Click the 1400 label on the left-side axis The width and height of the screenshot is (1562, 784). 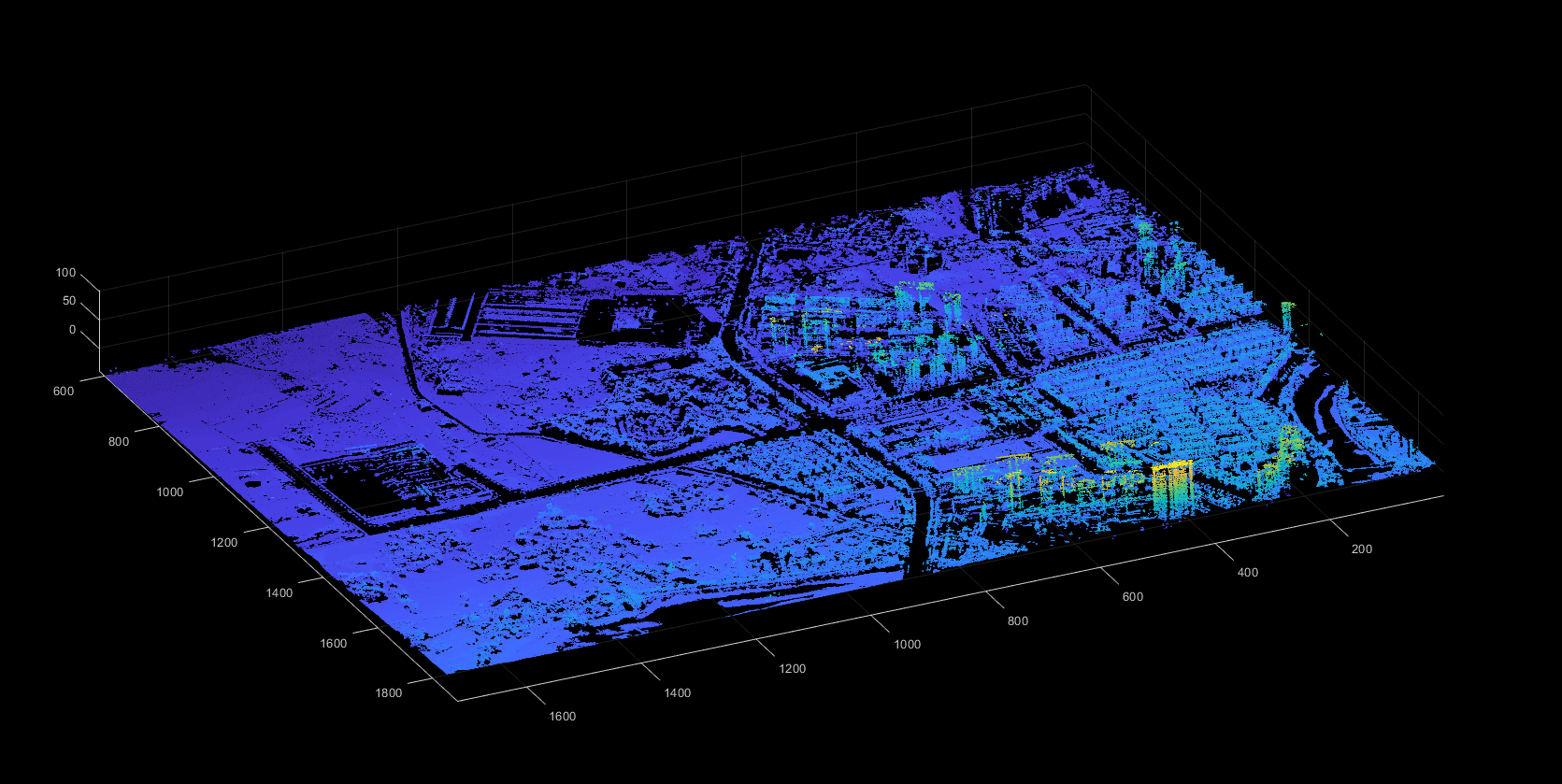tap(279, 593)
